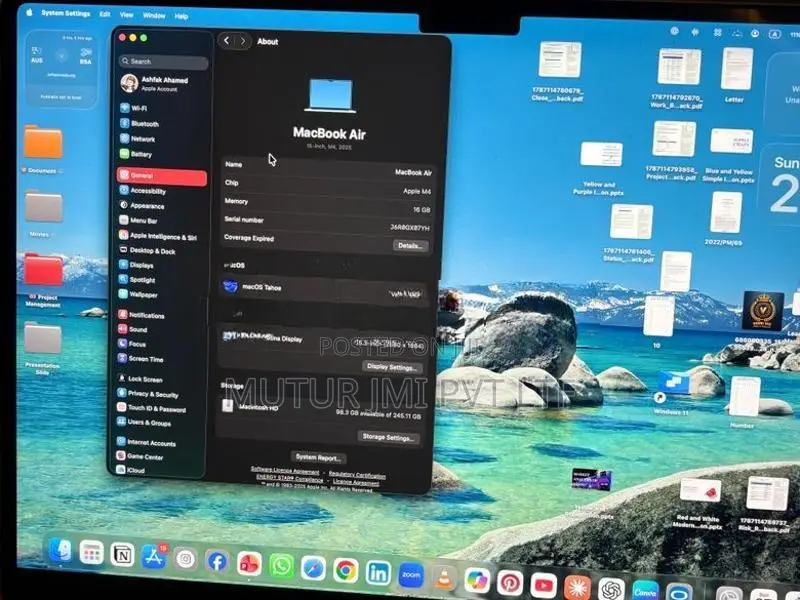Select the Letter file on desktop

point(736,75)
